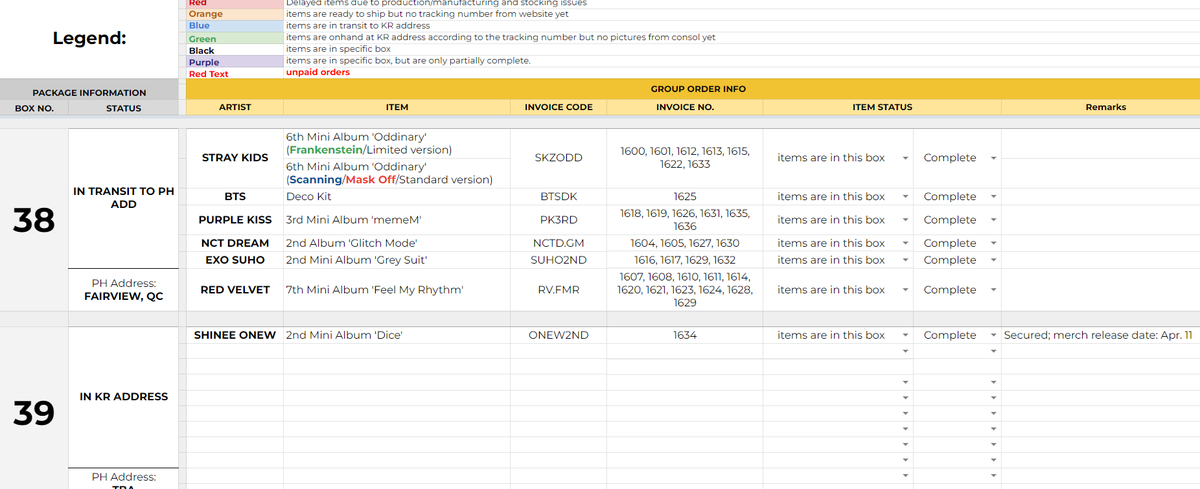Click the 'items are in transit to KR address' description

358,26
